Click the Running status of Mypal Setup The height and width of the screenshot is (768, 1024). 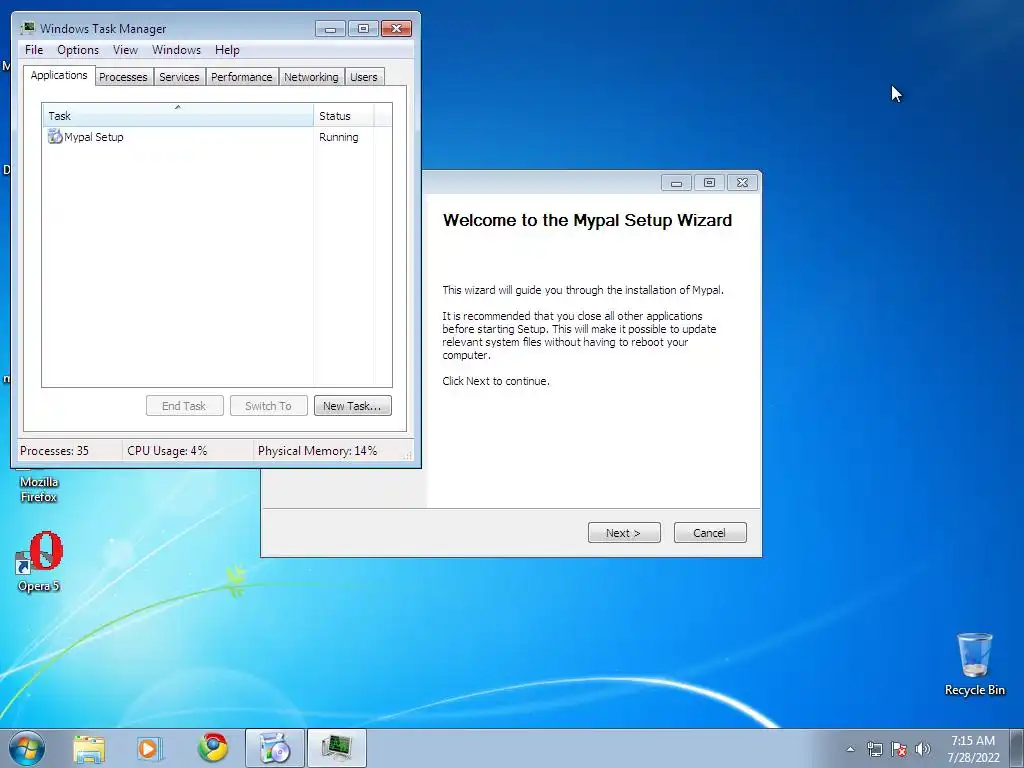point(338,137)
